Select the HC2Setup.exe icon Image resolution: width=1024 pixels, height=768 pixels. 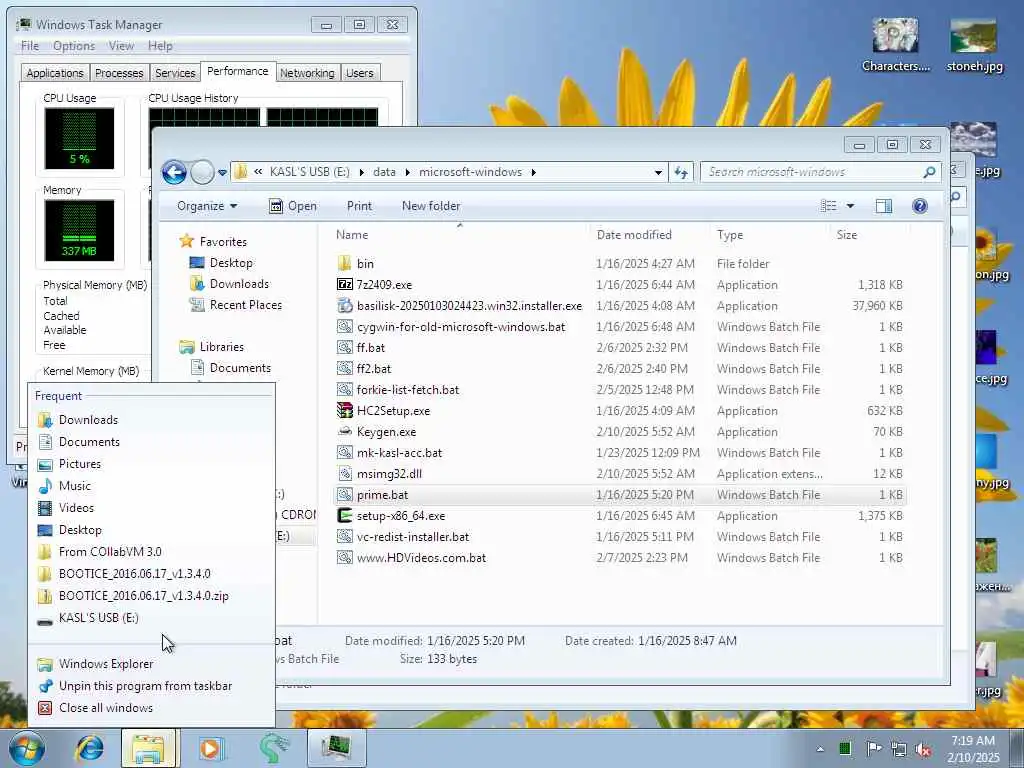[345, 410]
